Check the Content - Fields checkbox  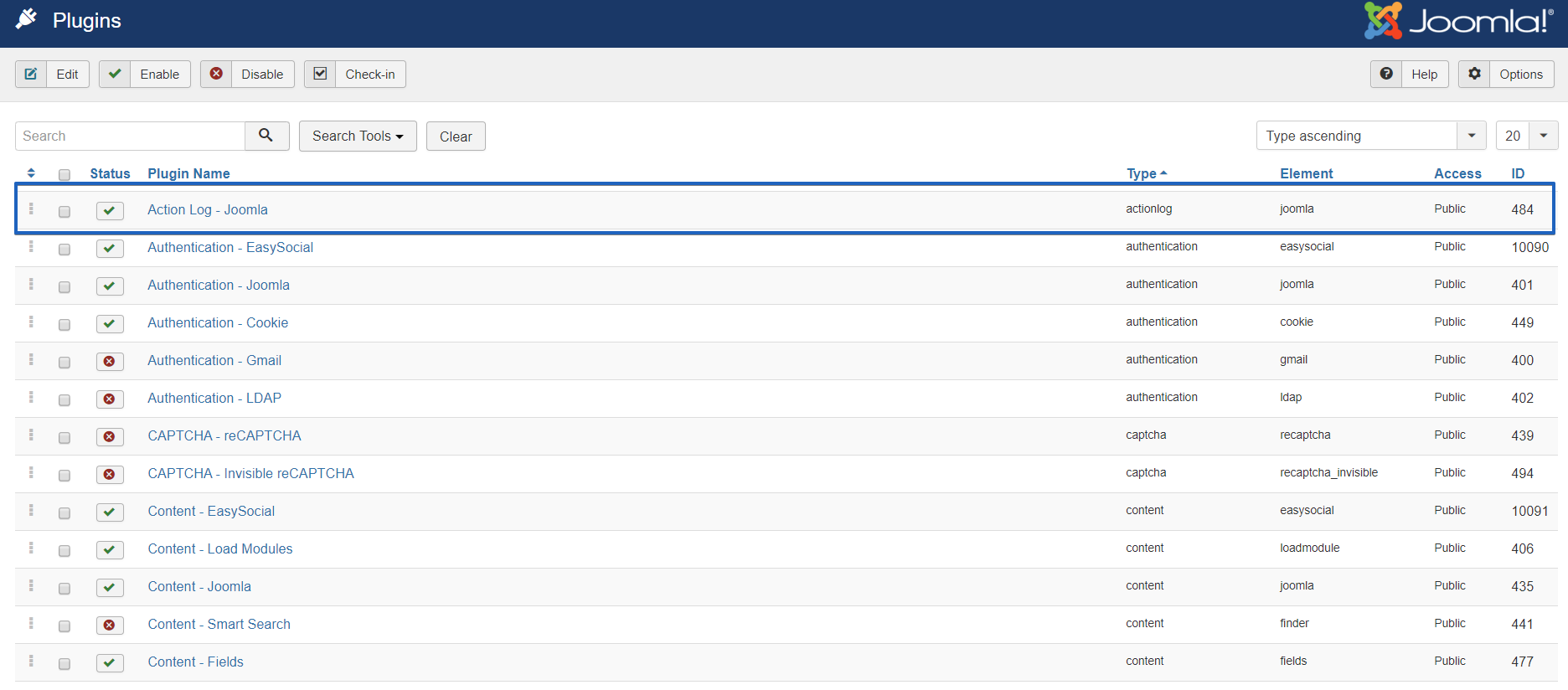point(64,664)
